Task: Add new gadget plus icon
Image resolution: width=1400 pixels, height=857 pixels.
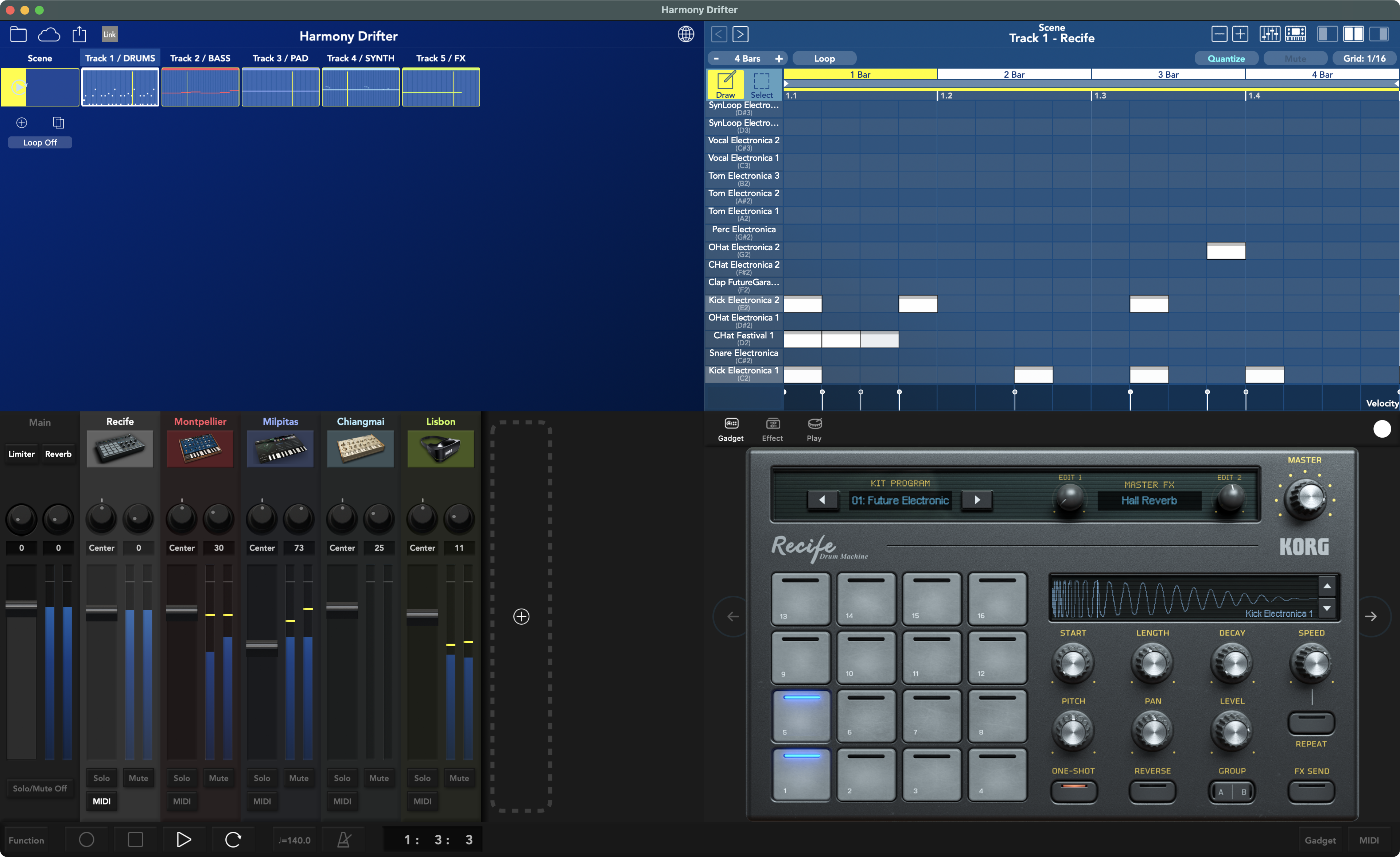Action: (521, 617)
